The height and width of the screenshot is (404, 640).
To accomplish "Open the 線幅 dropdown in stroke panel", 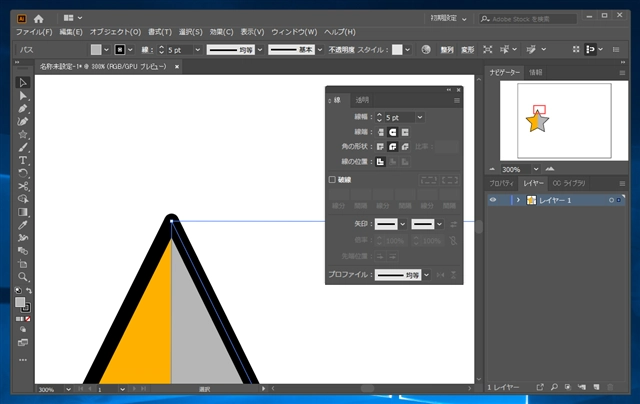I will click(x=420, y=118).
